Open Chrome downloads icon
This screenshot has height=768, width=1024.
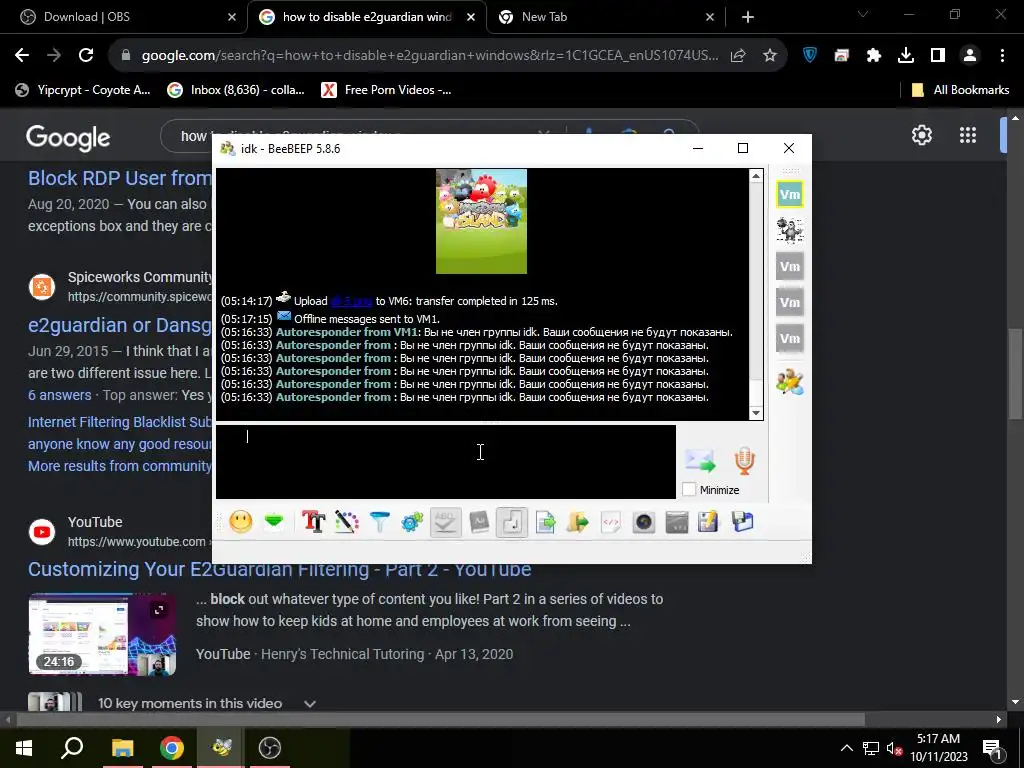pos(906,56)
